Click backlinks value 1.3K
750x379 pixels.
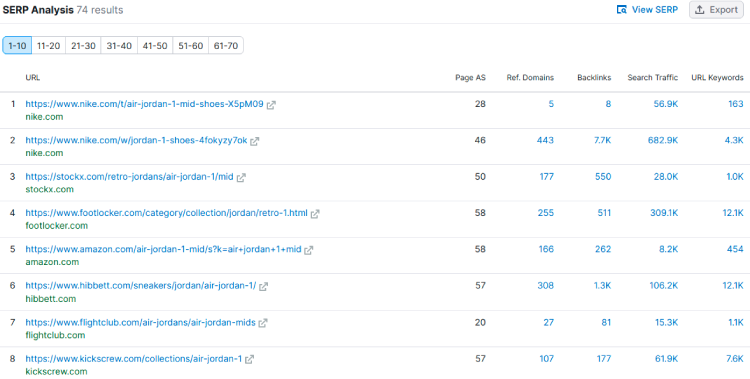pos(602,286)
